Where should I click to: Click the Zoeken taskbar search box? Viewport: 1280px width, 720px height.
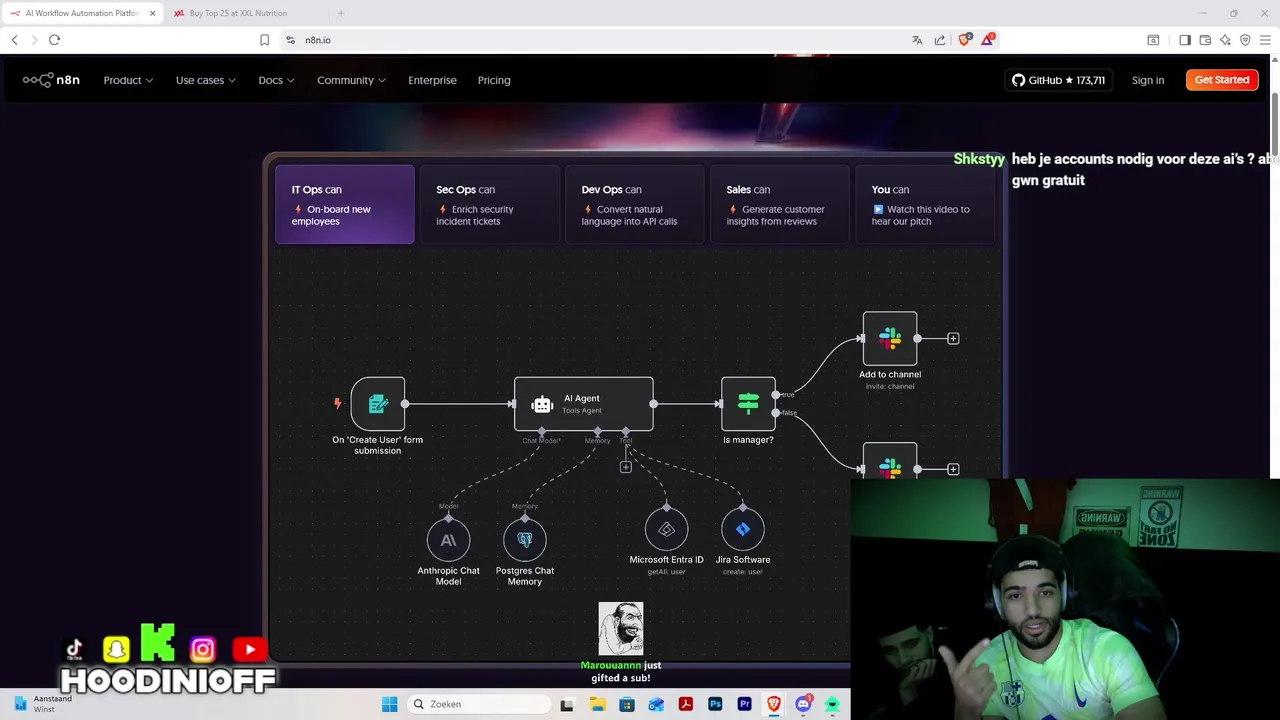tap(481, 704)
